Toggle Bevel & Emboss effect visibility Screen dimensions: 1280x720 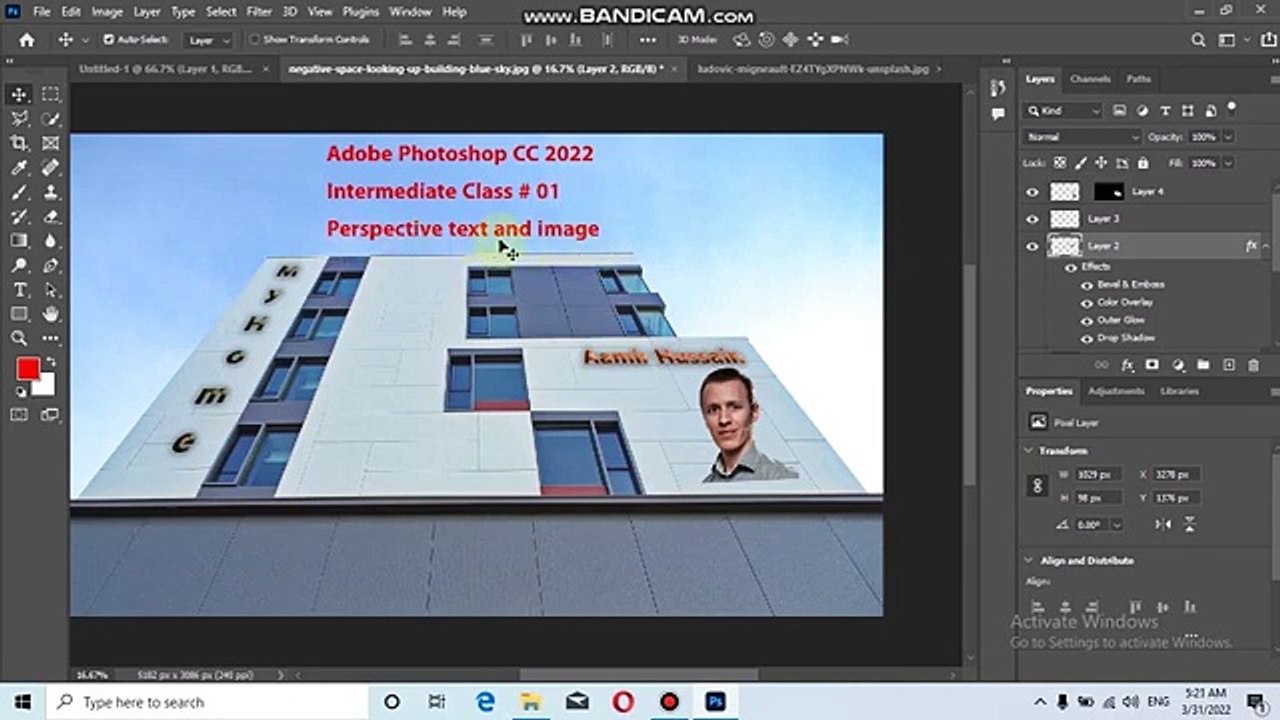(x=1087, y=285)
